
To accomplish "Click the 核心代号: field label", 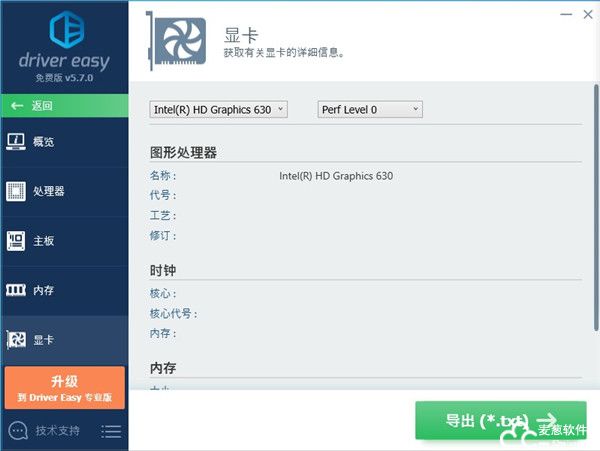I will (174, 314).
